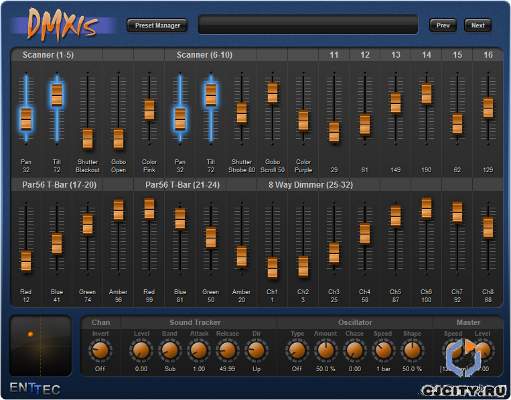Image resolution: width=511 pixels, height=400 pixels.
Task: Click the Oscillator Amount knob
Action: click(x=326, y=350)
